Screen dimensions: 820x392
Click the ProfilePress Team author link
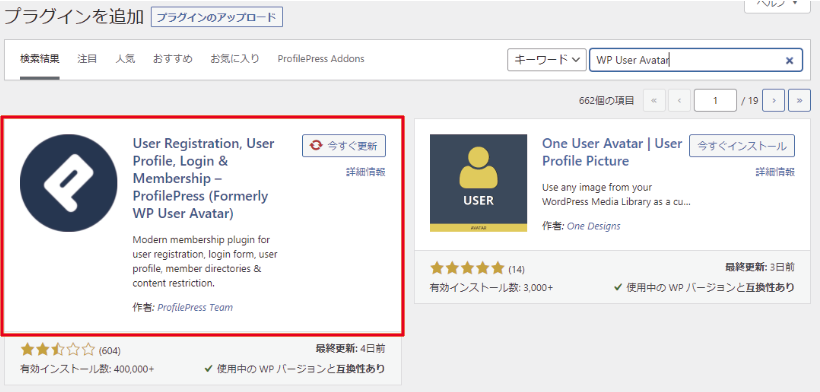coord(195,307)
